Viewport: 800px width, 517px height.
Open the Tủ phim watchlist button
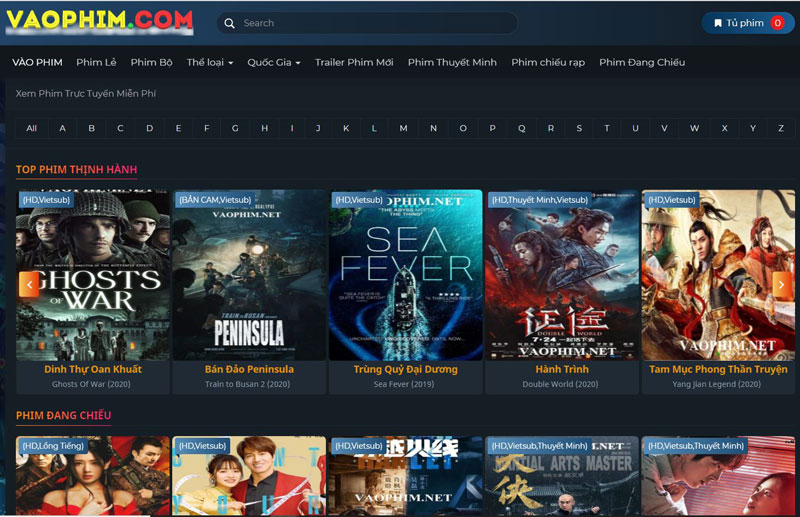pos(747,23)
